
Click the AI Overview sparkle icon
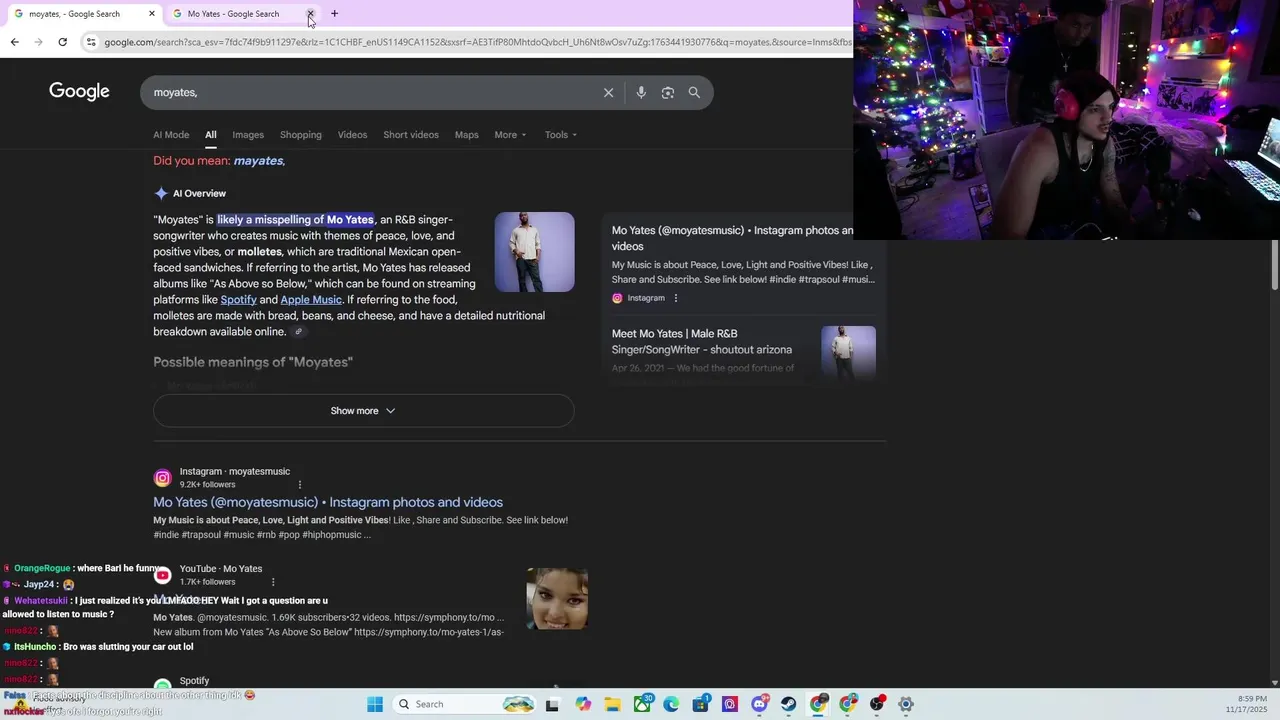click(x=161, y=193)
